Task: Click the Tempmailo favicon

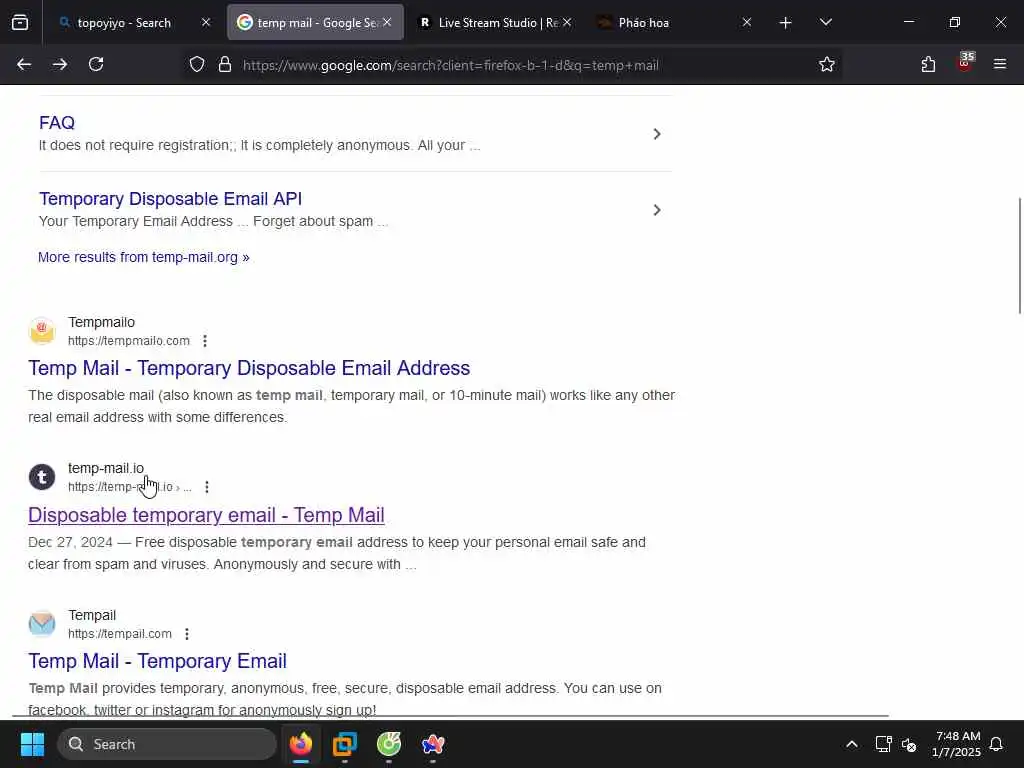Action: click(x=42, y=330)
